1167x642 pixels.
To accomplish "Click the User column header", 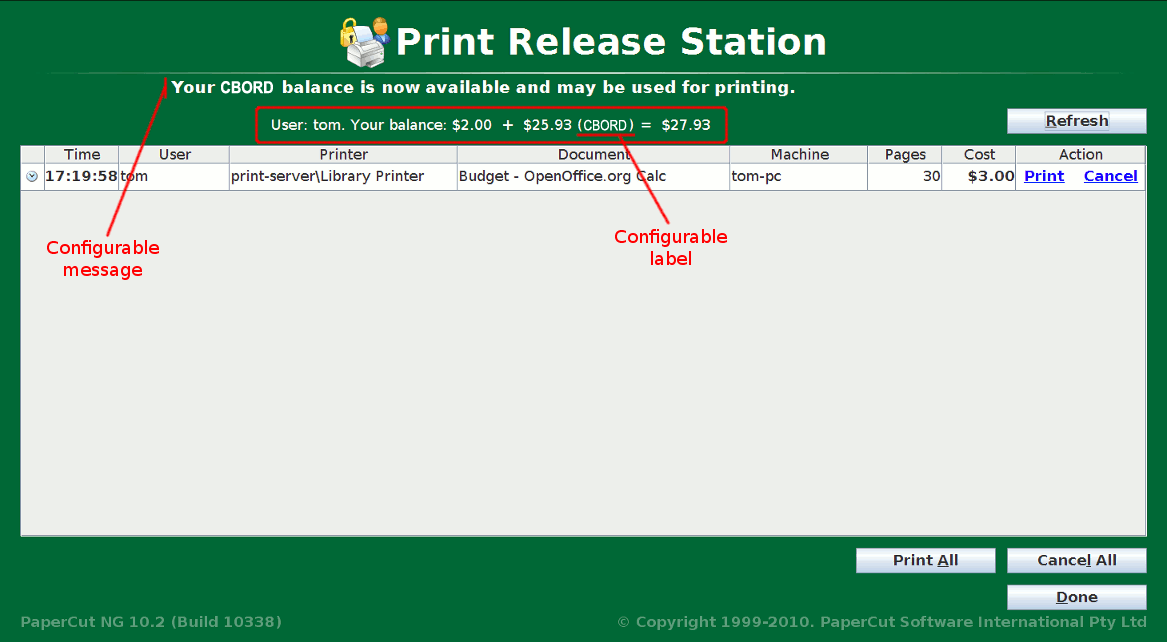I will coord(174,155).
